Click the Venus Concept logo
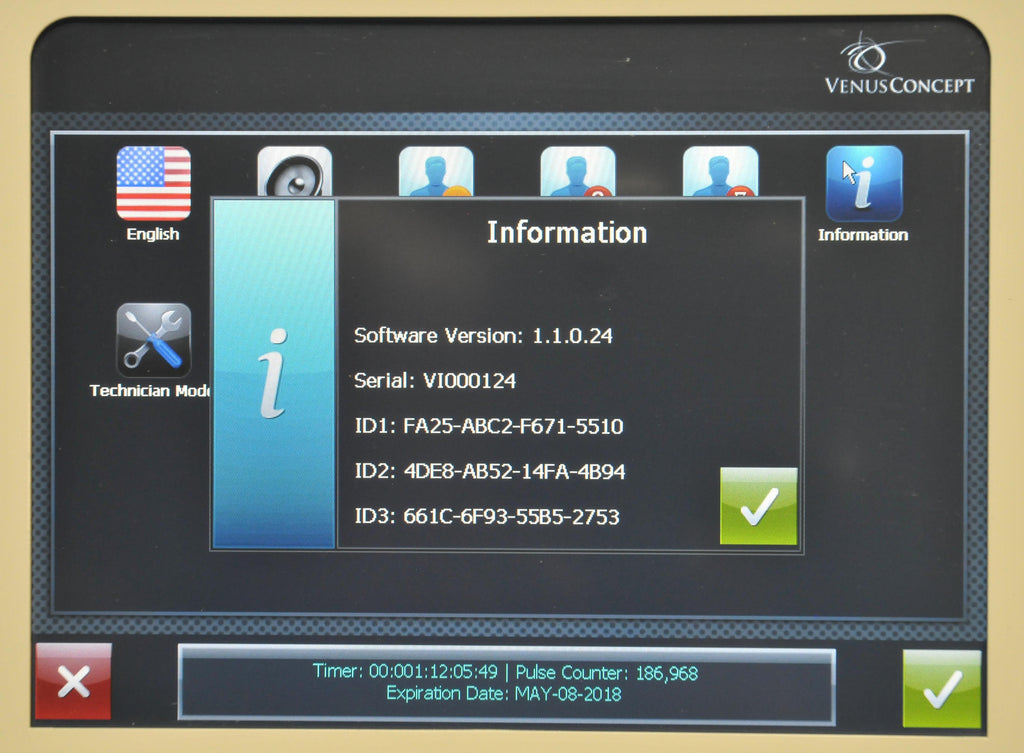The width and height of the screenshot is (1024, 753). [899, 64]
